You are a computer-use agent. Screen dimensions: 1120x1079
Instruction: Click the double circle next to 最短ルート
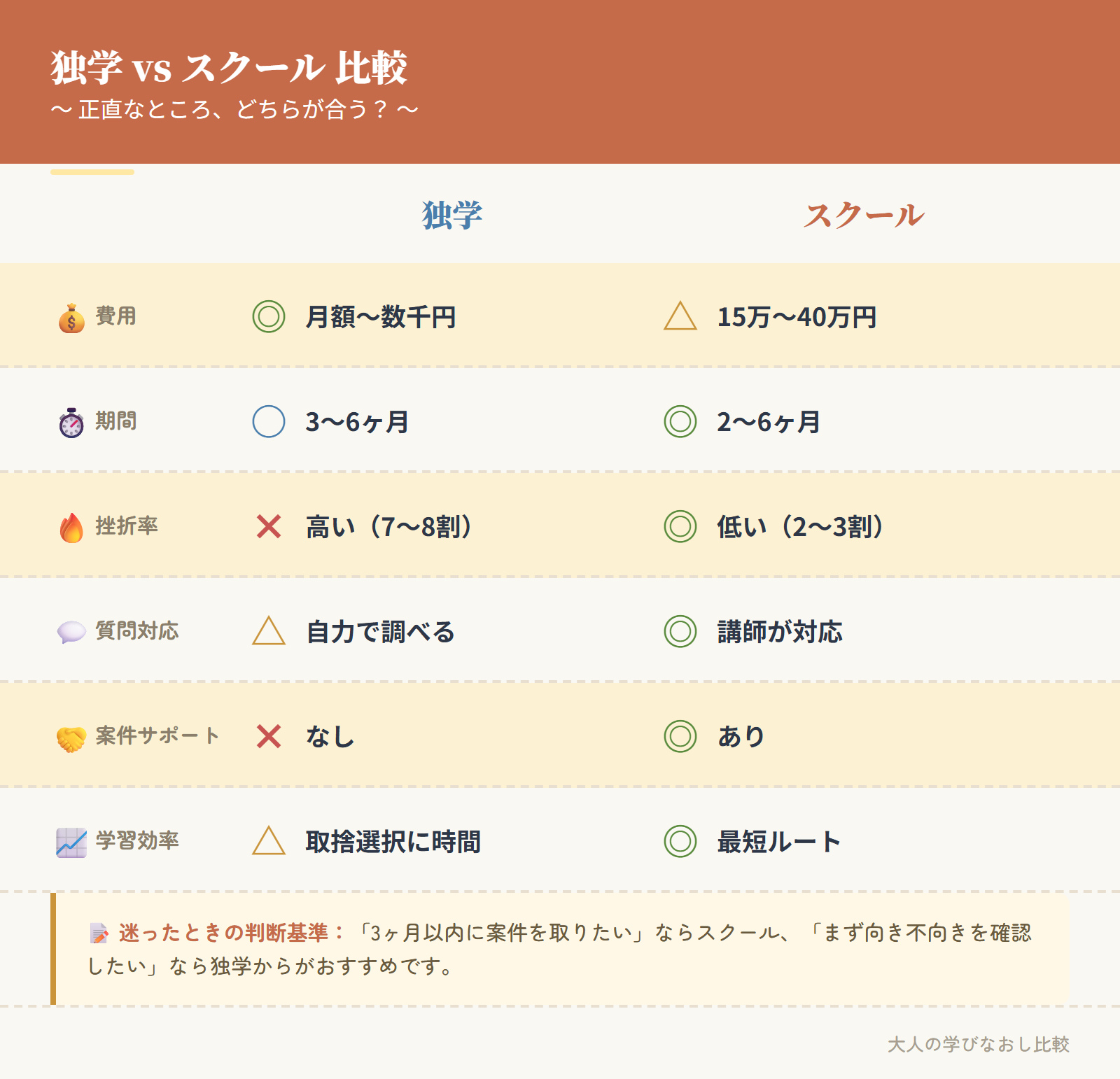[x=680, y=841]
